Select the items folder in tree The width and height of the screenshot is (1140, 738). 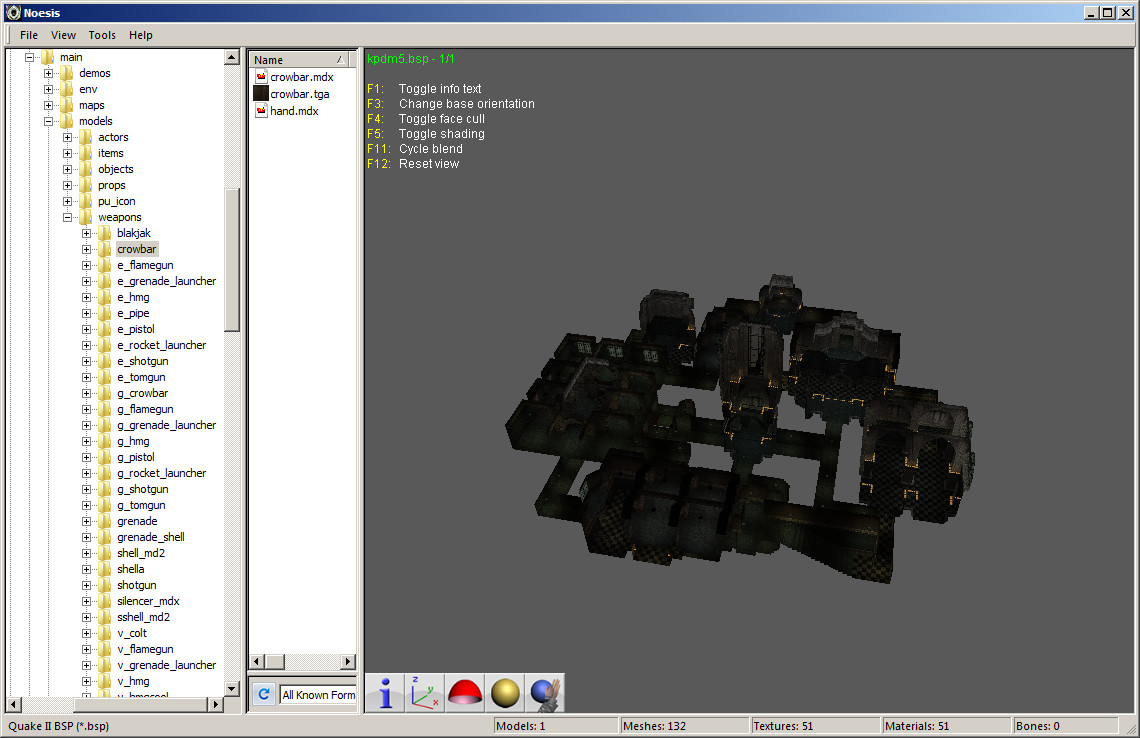(x=111, y=153)
